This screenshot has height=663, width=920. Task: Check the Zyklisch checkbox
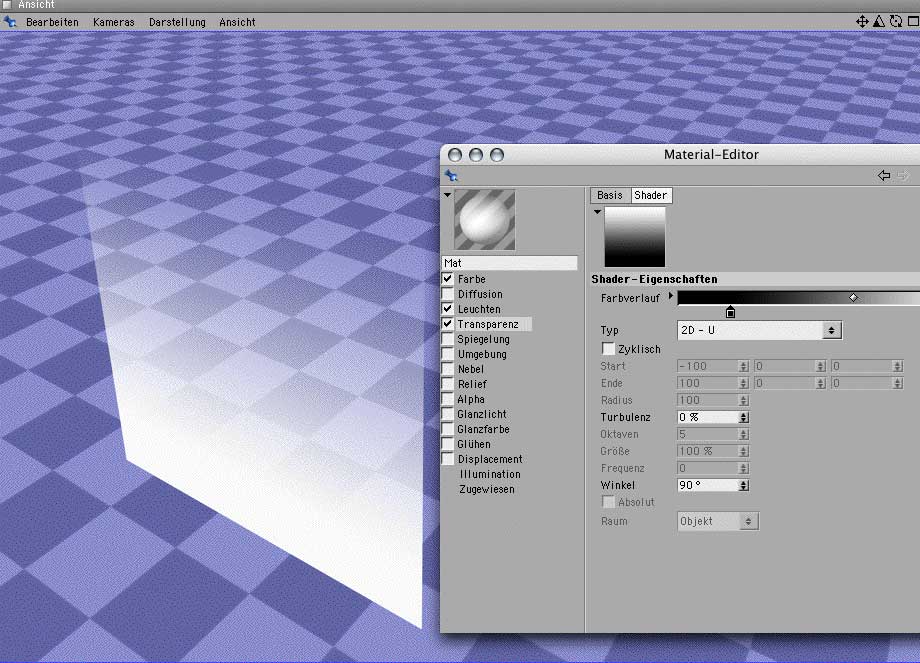point(608,349)
